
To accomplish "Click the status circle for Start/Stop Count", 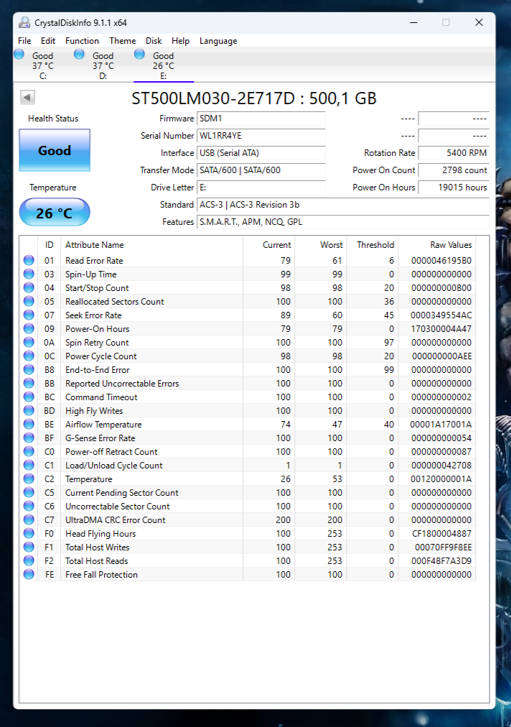I will 29,288.
